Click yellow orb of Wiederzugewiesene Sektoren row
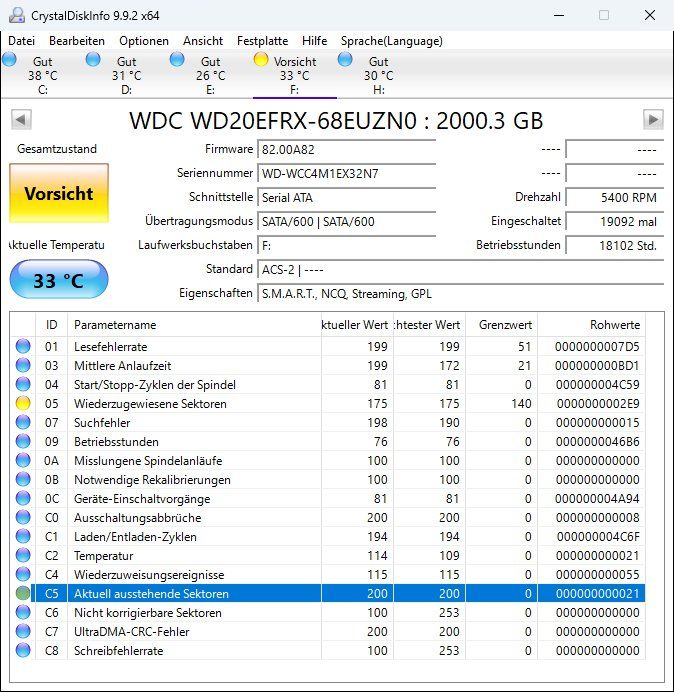This screenshot has height=692, width=674. pos(23,403)
